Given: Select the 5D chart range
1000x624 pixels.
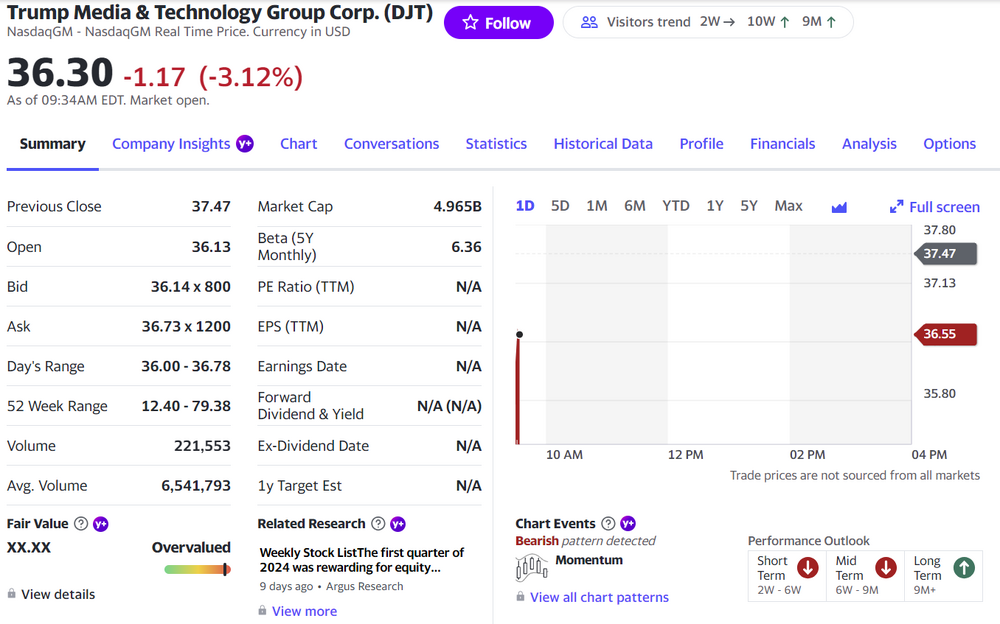Looking at the screenshot, I should click(x=560, y=206).
